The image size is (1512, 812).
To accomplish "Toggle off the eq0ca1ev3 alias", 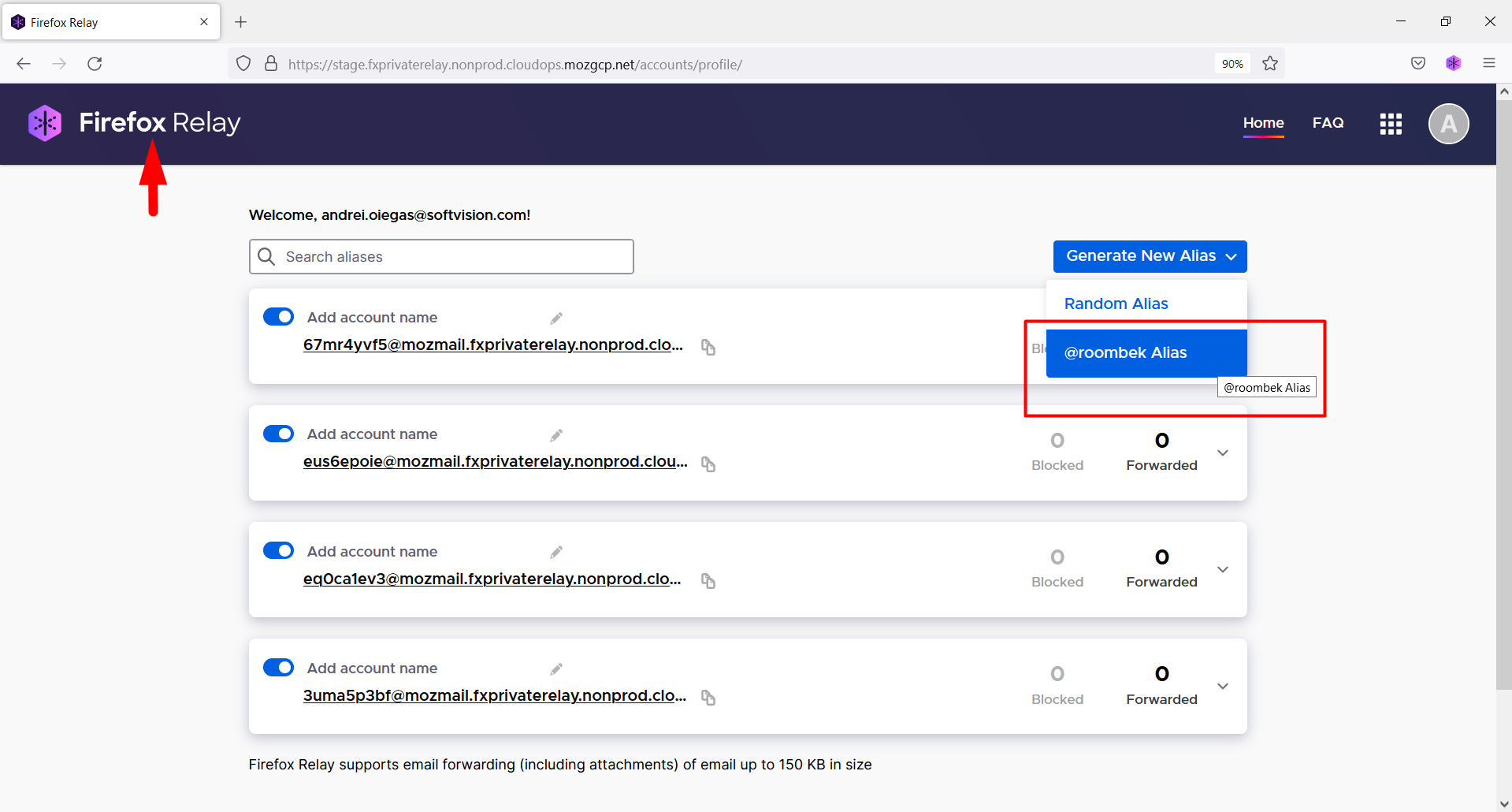I will (278, 549).
